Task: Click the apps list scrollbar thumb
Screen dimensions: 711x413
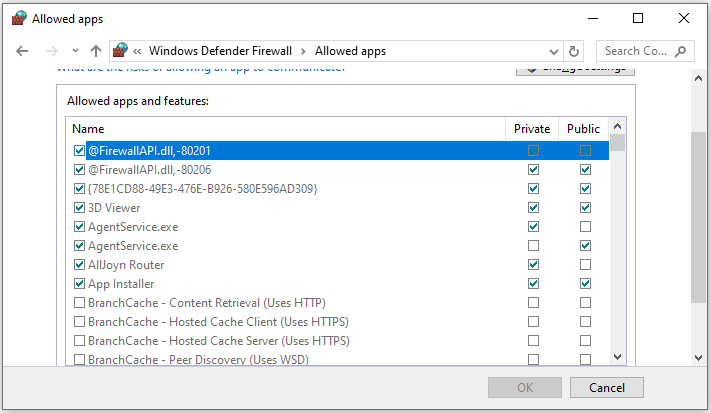Action: 617,142
